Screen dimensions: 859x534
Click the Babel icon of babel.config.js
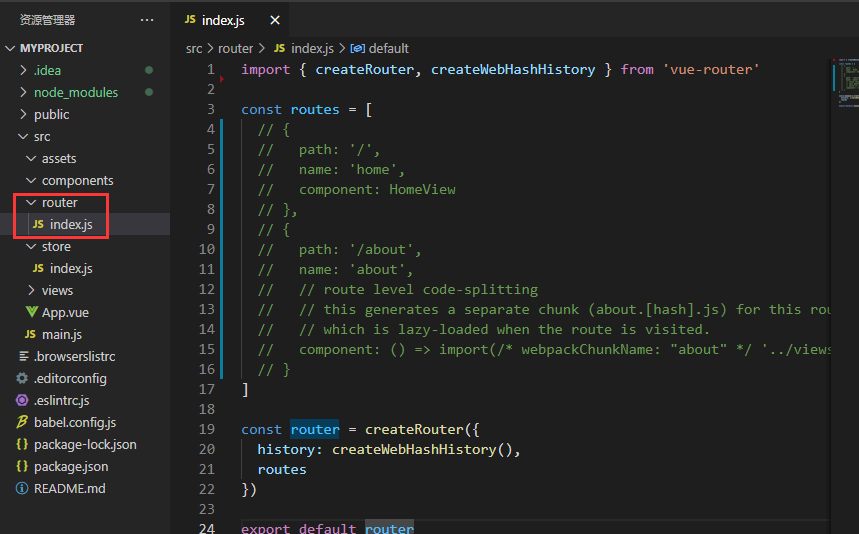point(22,422)
